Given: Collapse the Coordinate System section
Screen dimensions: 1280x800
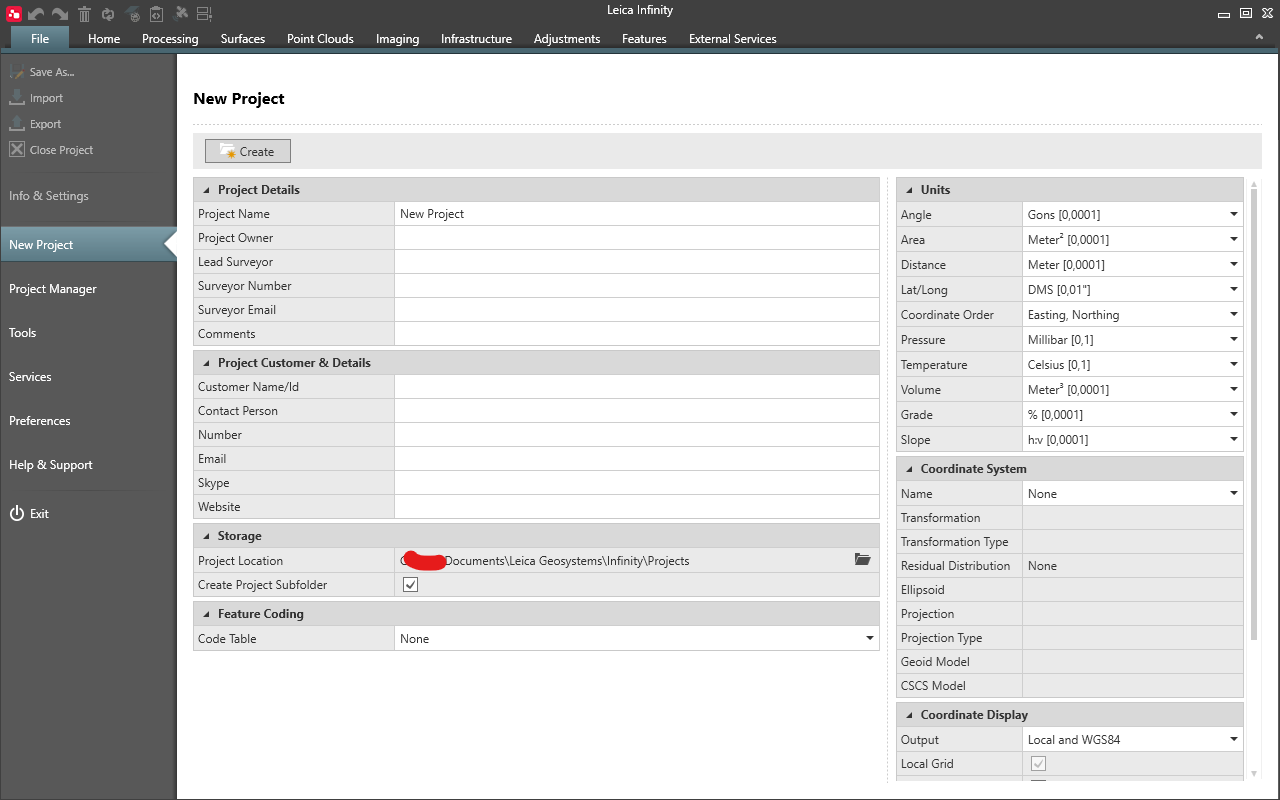Looking at the screenshot, I should pyautogui.click(x=910, y=469).
